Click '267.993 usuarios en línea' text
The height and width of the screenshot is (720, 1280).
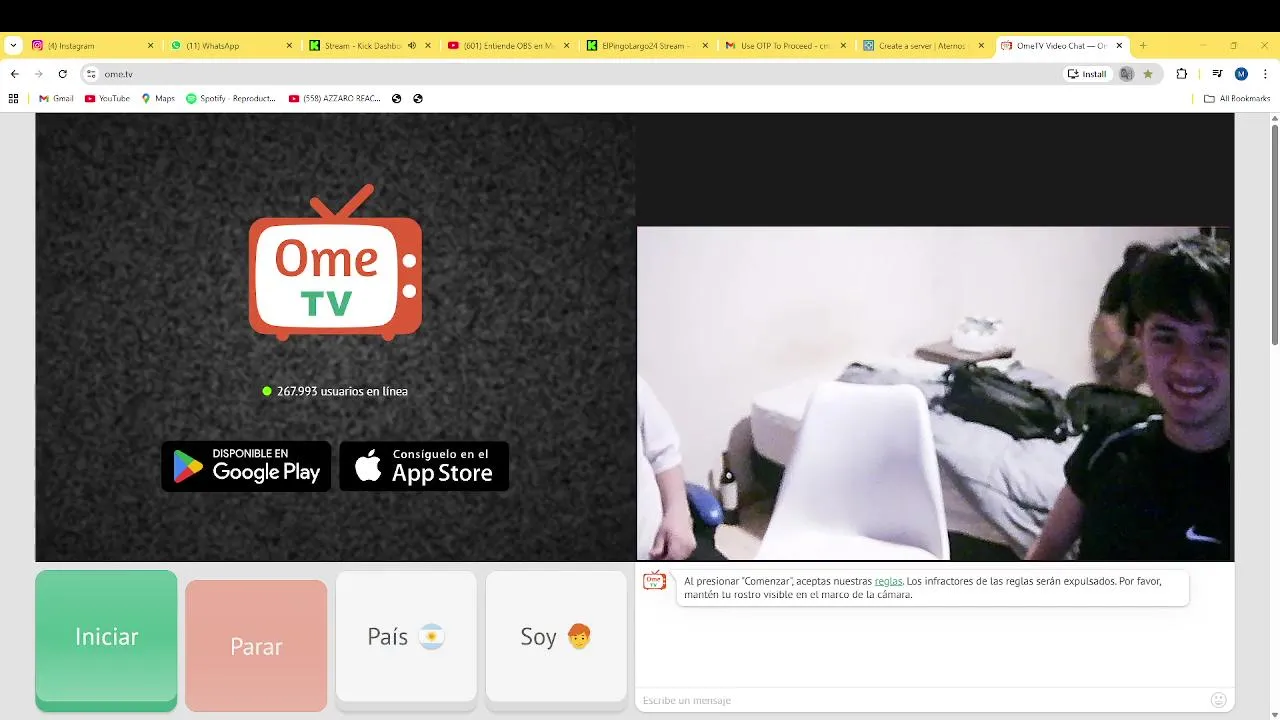342,391
